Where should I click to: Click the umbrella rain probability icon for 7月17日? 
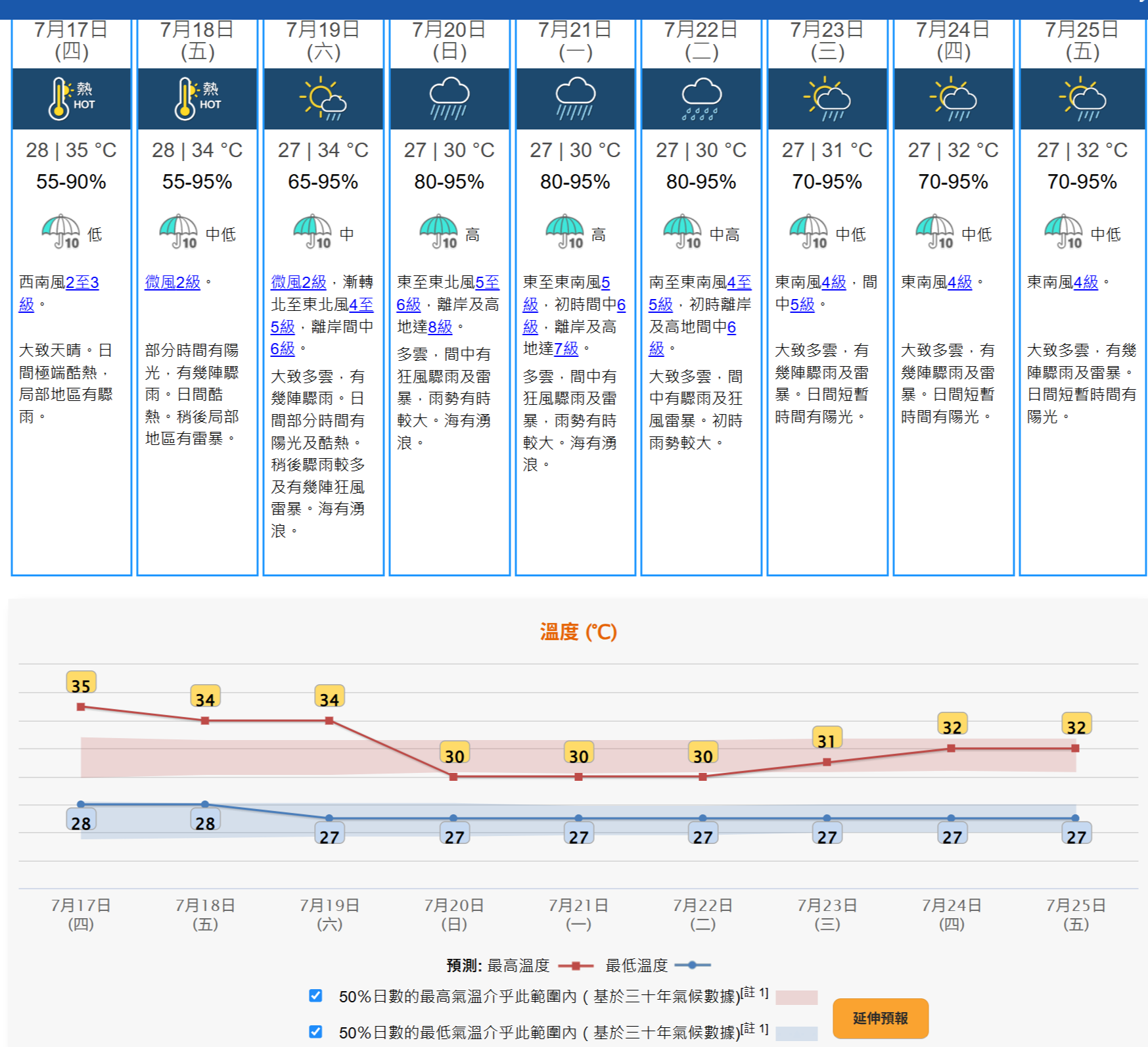pyautogui.click(x=61, y=231)
